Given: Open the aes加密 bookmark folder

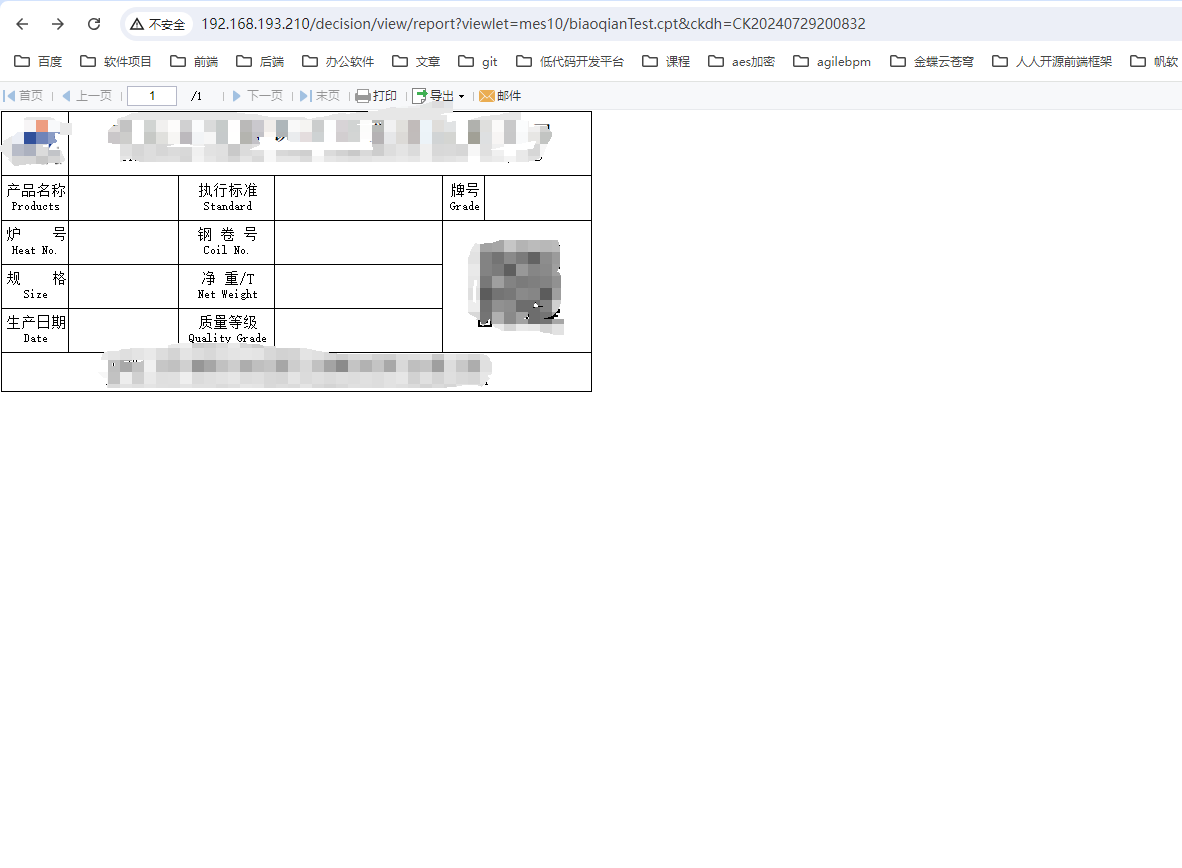Looking at the screenshot, I should point(741,61).
